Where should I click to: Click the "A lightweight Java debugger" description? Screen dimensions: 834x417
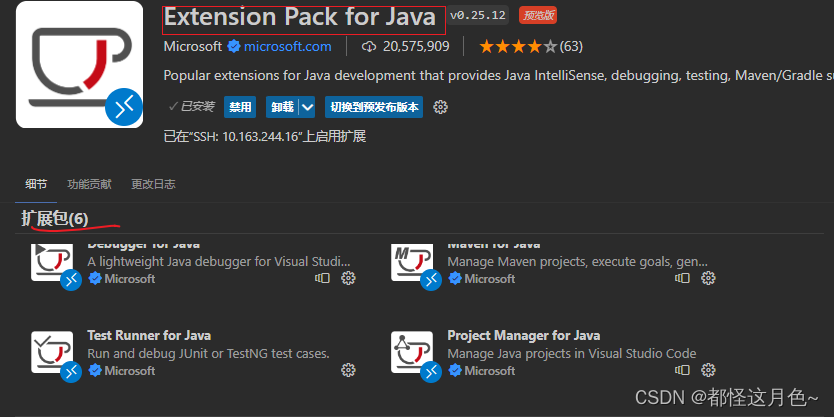[x=219, y=262]
